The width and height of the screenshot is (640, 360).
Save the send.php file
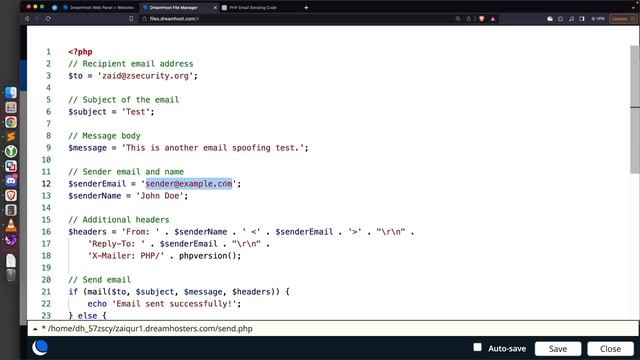tap(558, 349)
